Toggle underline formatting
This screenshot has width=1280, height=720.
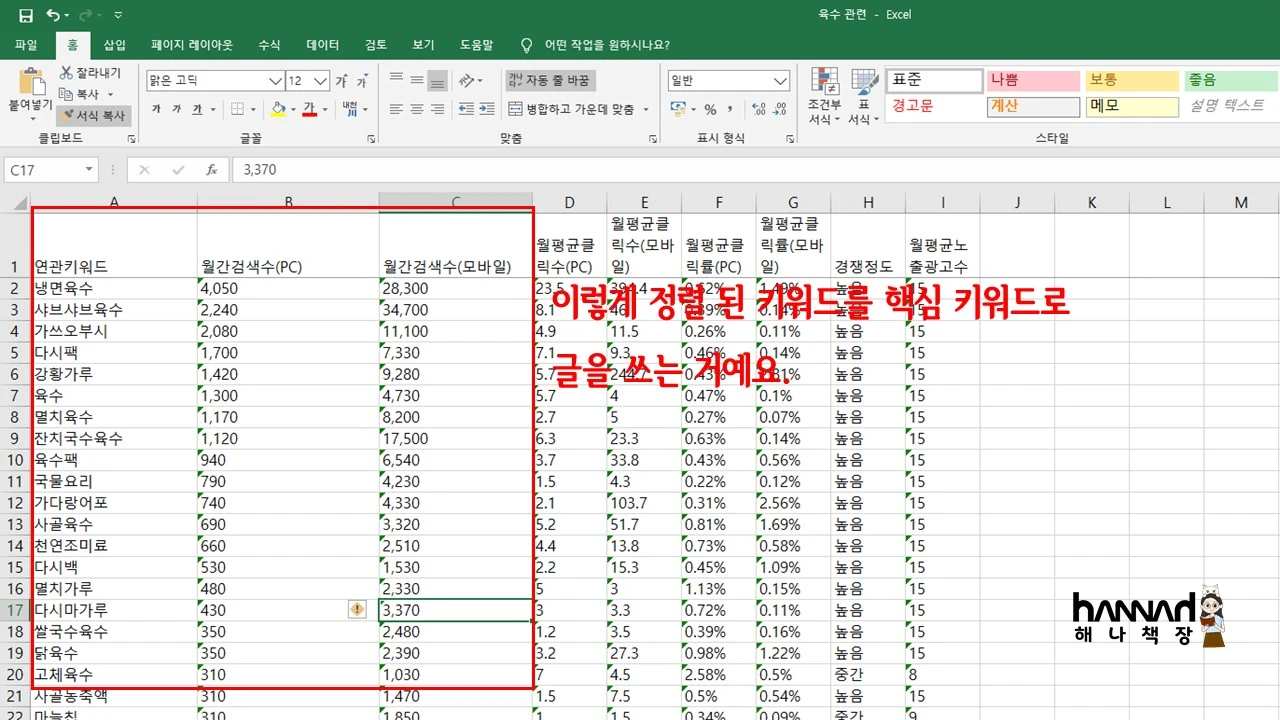coord(197,109)
